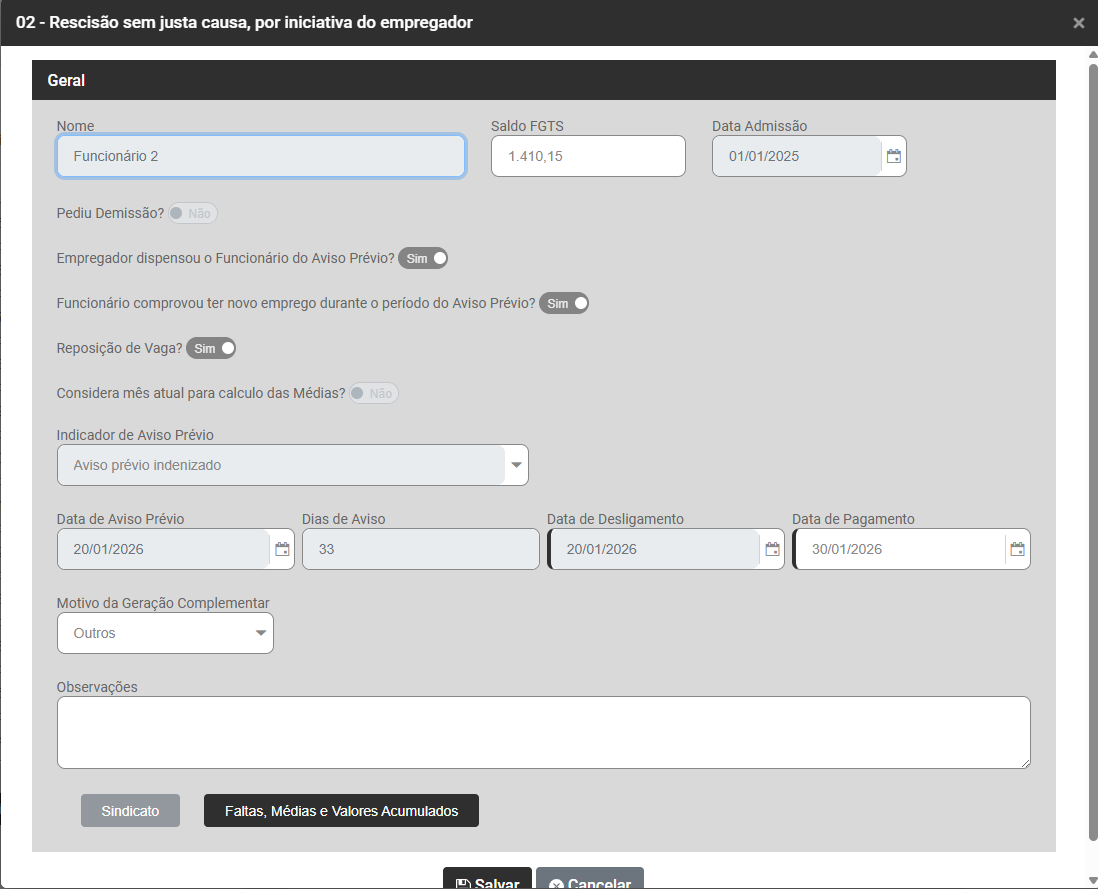
Task: Click the Saldo FGTS input field
Action: (x=587, y=156)
